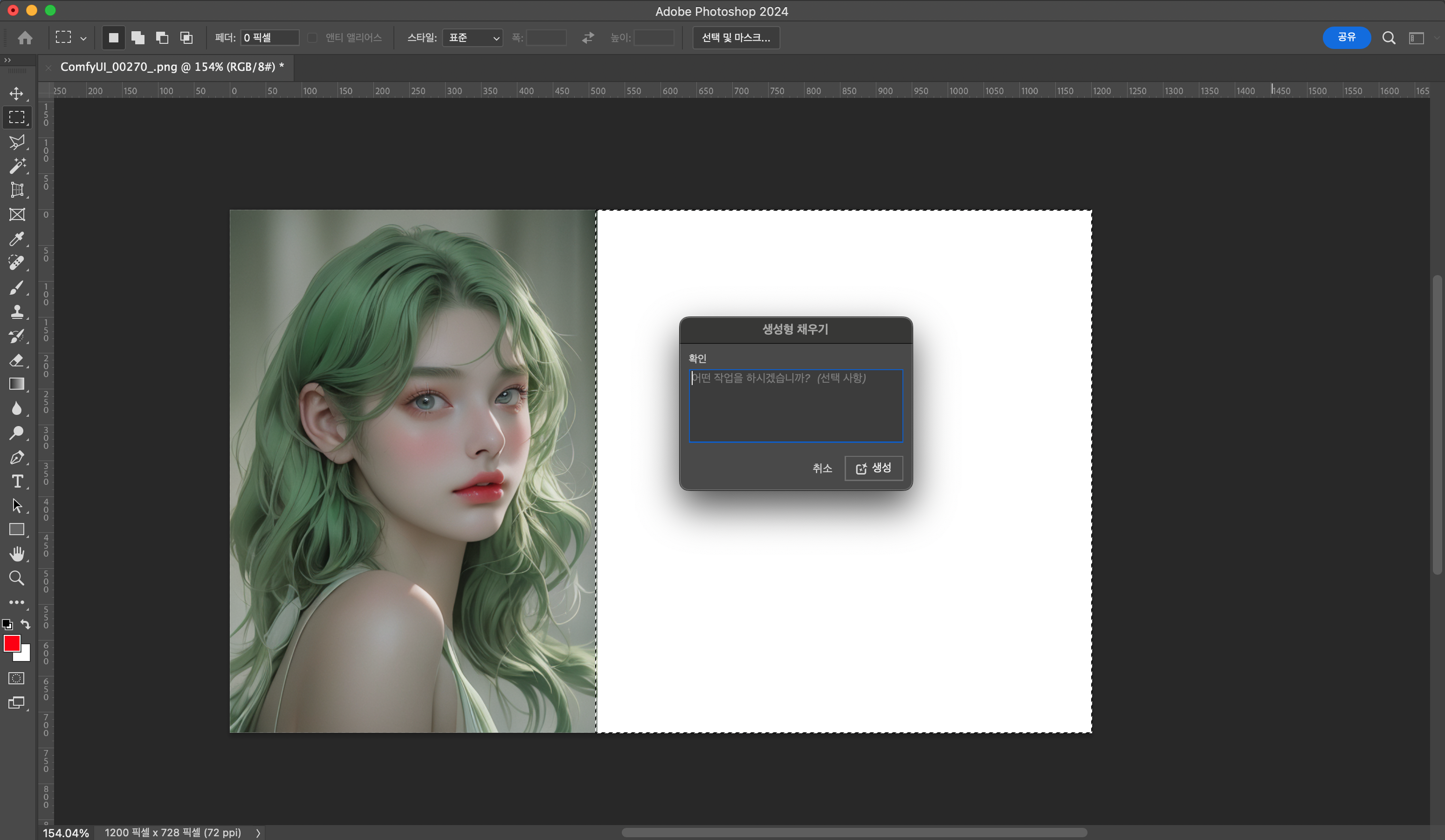Toggle Quick Mask mode
The image size is (1445, 840).
point(17,678)
